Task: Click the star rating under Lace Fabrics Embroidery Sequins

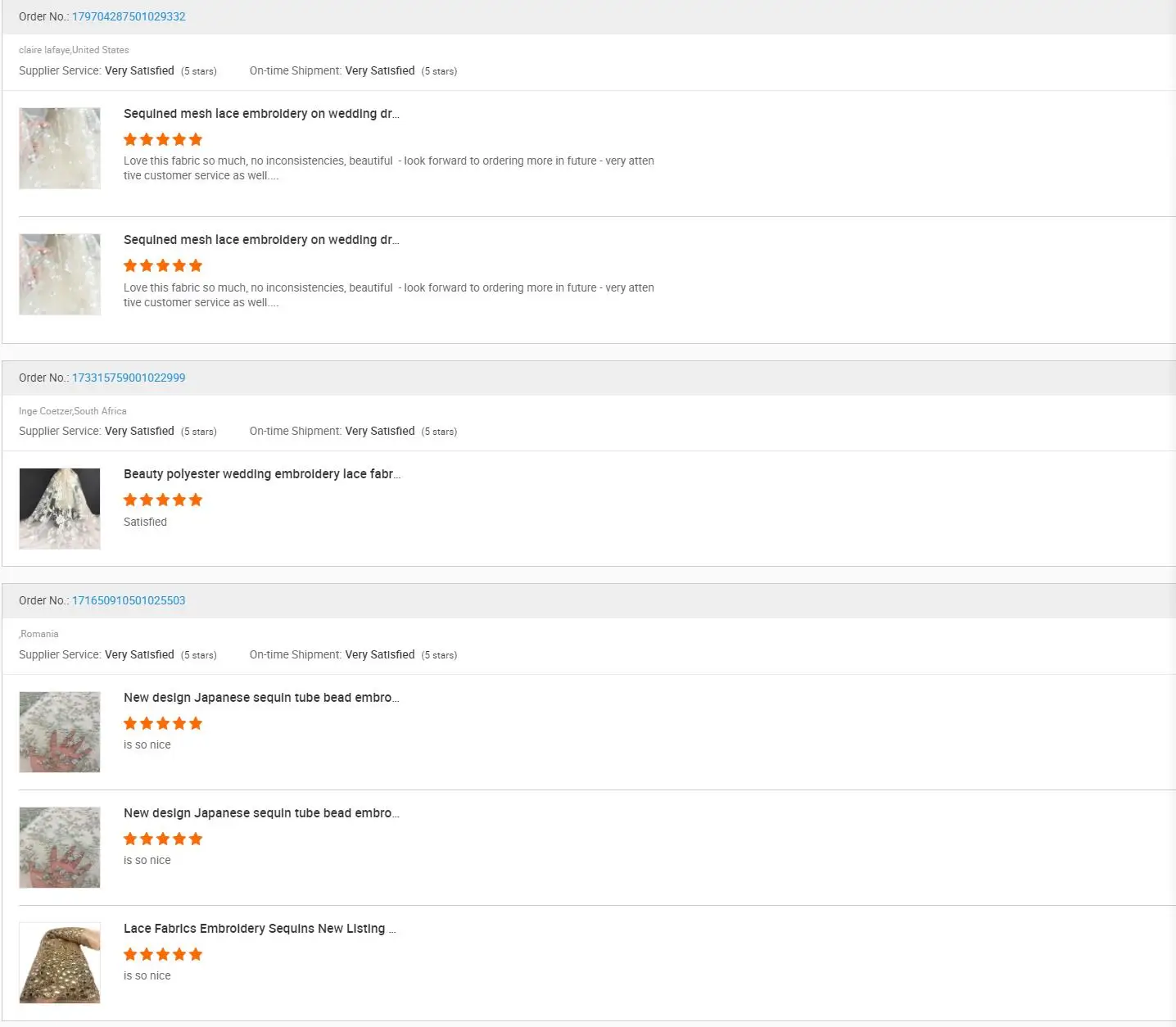Action: 163,955
